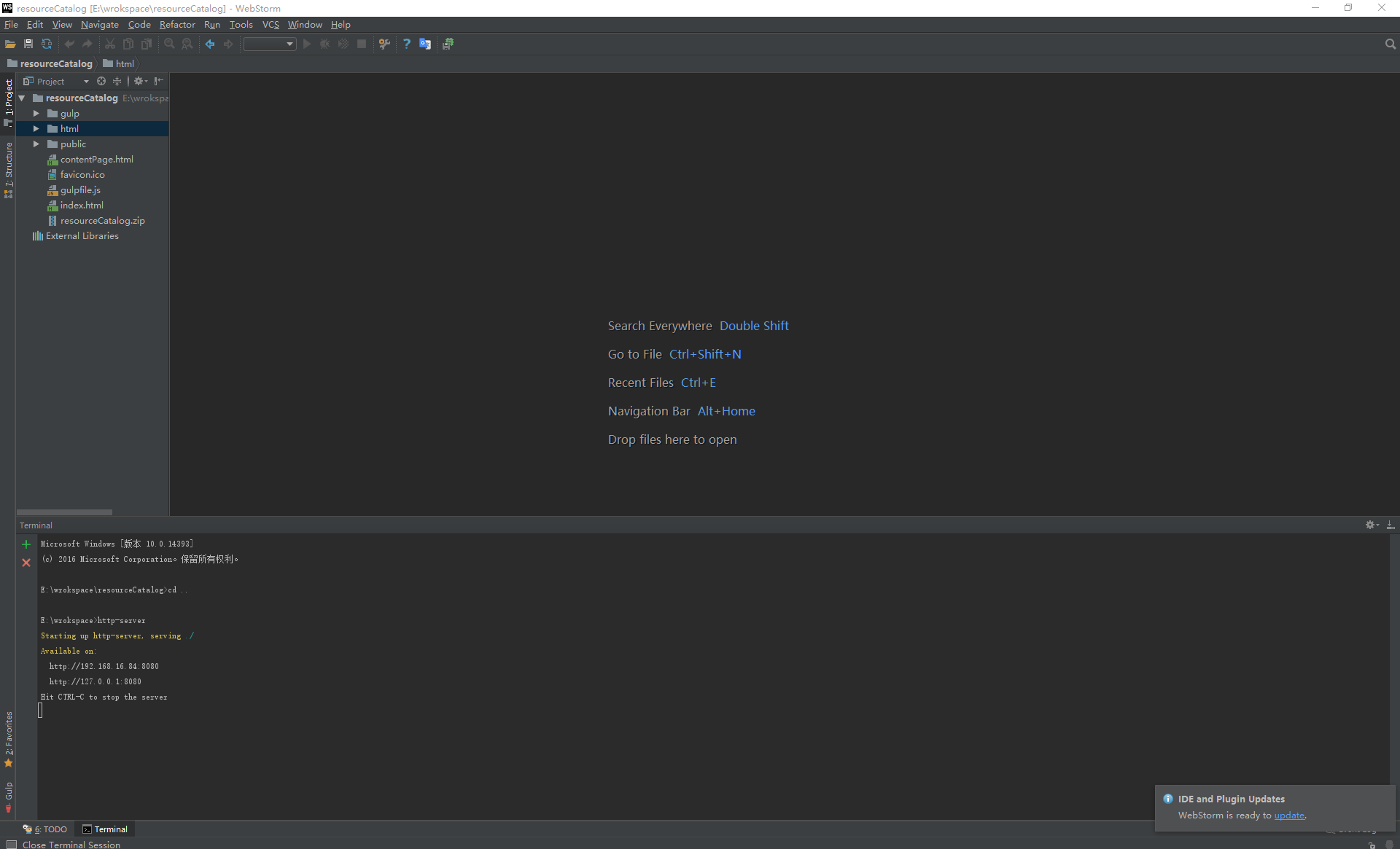Switch to the Terminal bottom tab
This screenshot has height=849, width=1400.
[105, 829]
